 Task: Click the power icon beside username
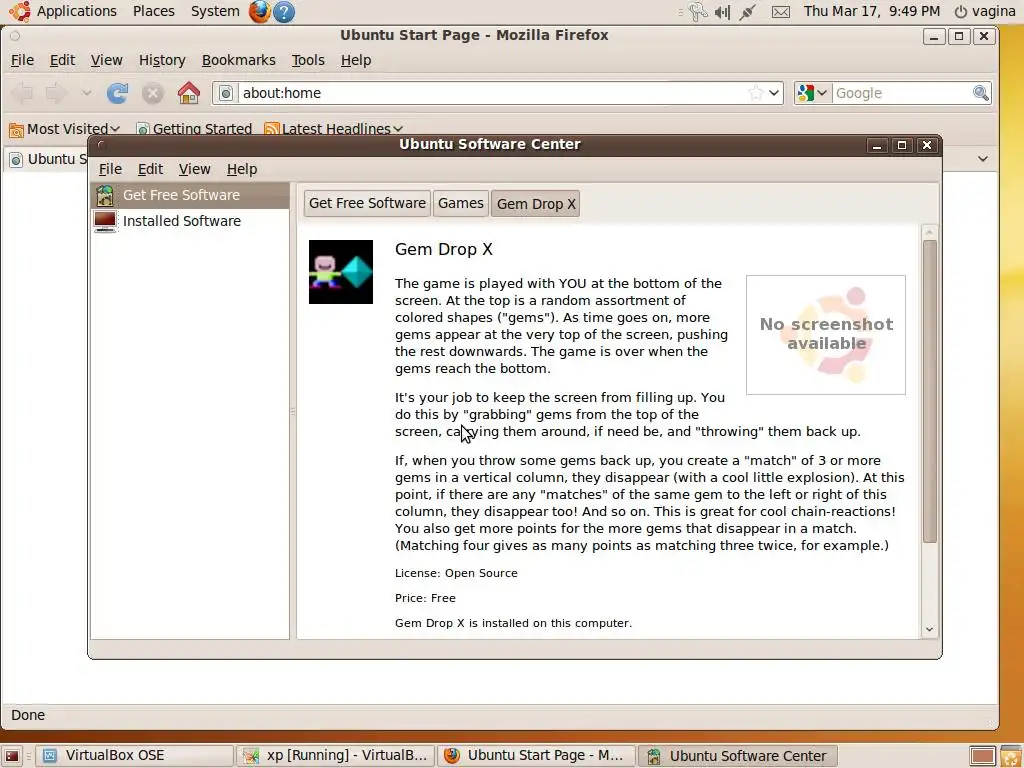pos(961,12)
